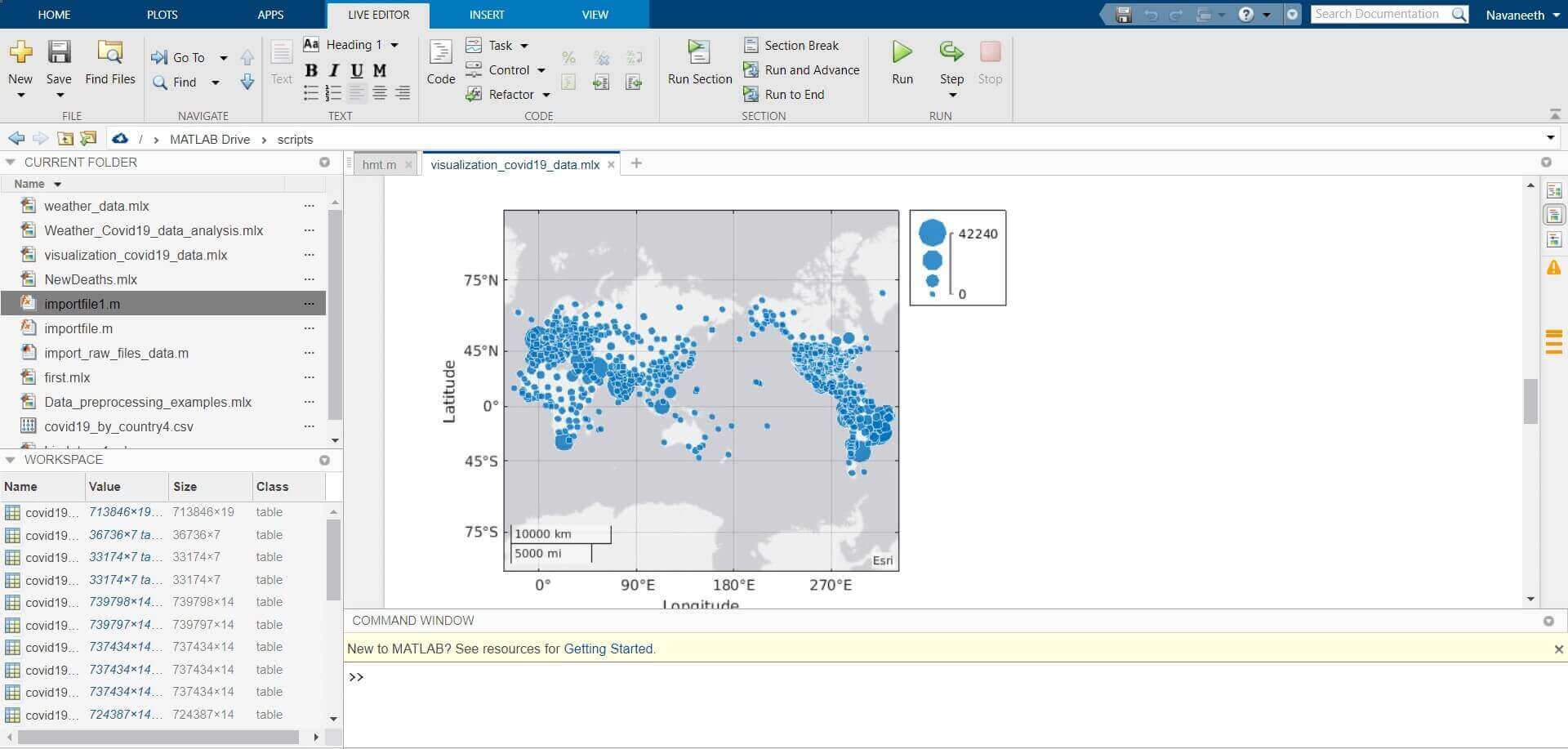Image resolution: width=1568 pixels, height=749 pixels.
Task: Right-align the text
Action: click(x=403, y=93)
